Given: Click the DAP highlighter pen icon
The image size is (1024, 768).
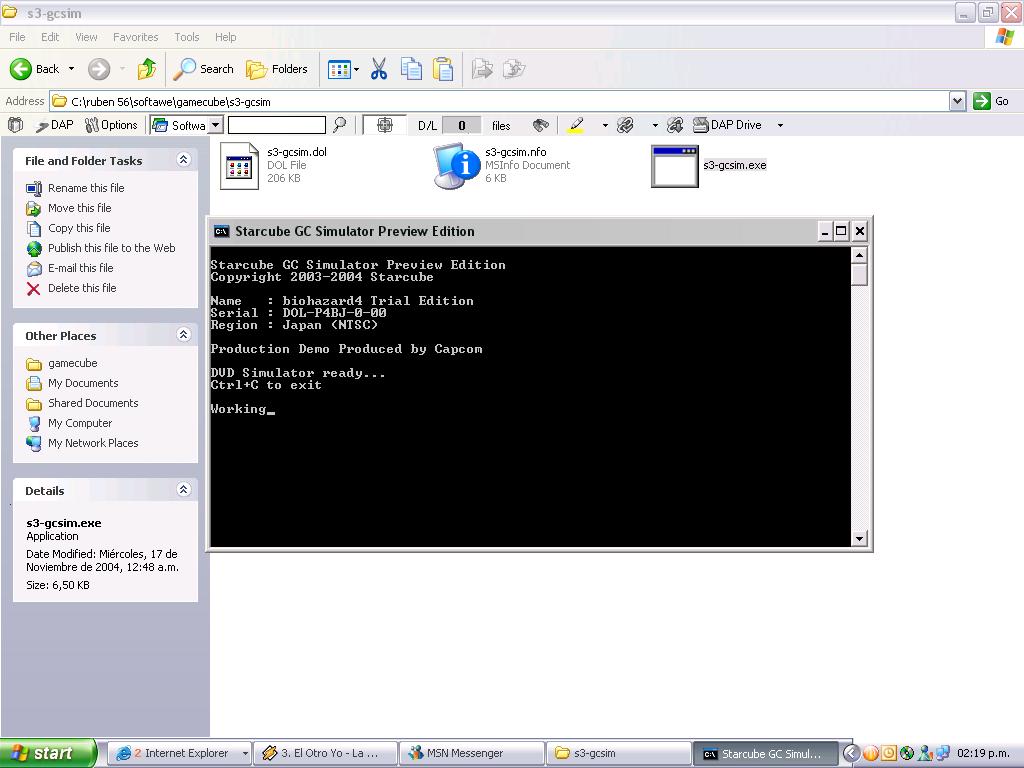Looking at the screenshot, I should click(576, 125).
